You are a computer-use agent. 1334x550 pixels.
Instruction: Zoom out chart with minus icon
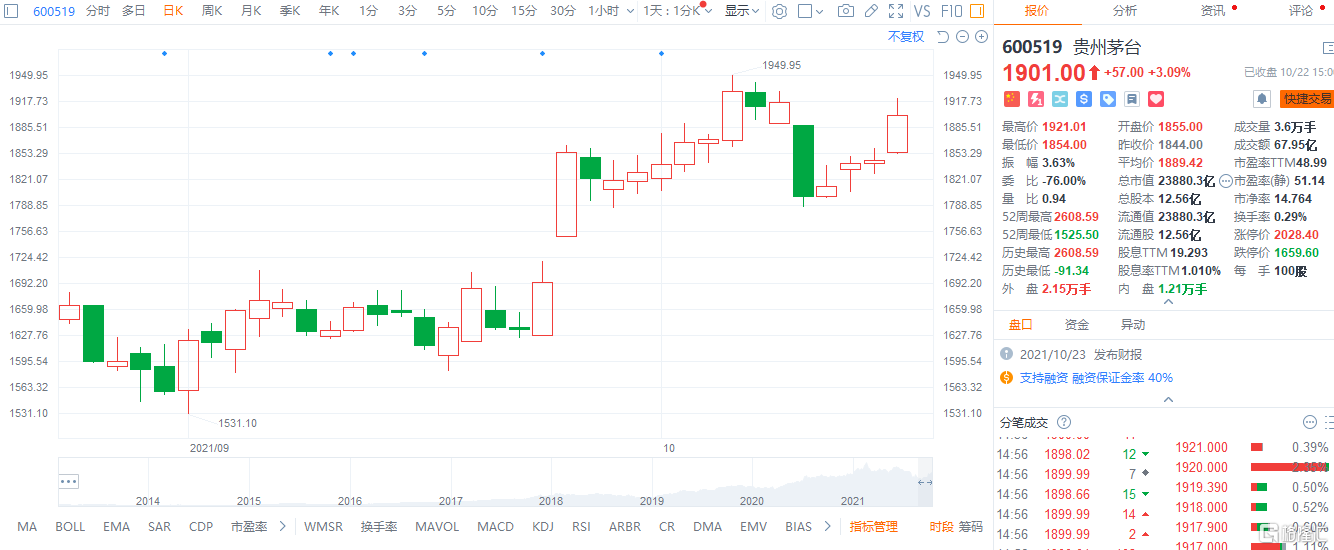961,37
